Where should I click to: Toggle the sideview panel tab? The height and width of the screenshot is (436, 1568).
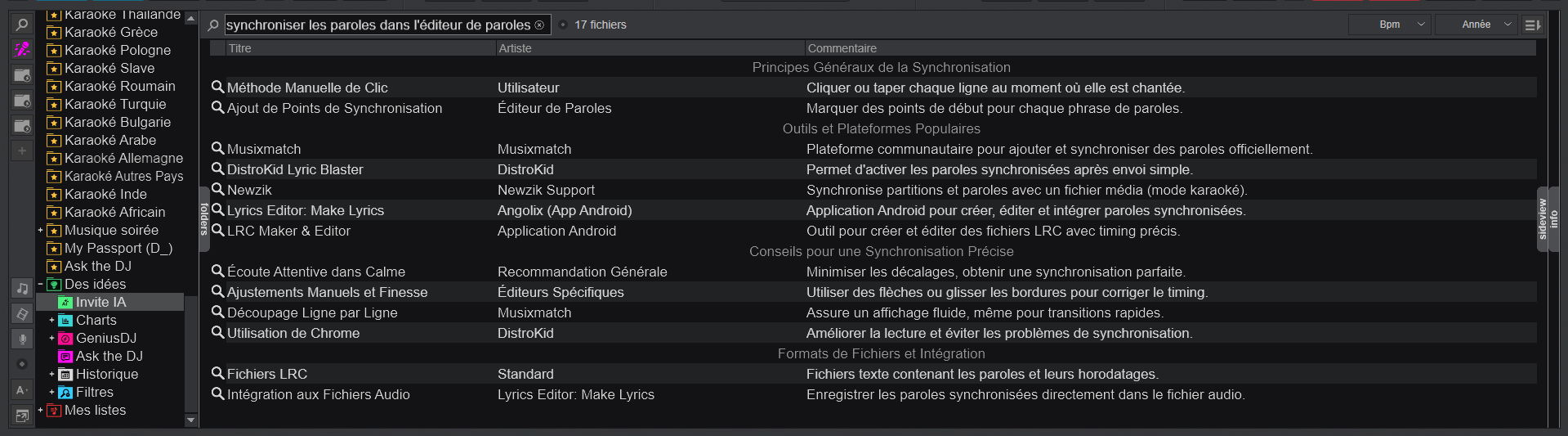point(1542,218)
